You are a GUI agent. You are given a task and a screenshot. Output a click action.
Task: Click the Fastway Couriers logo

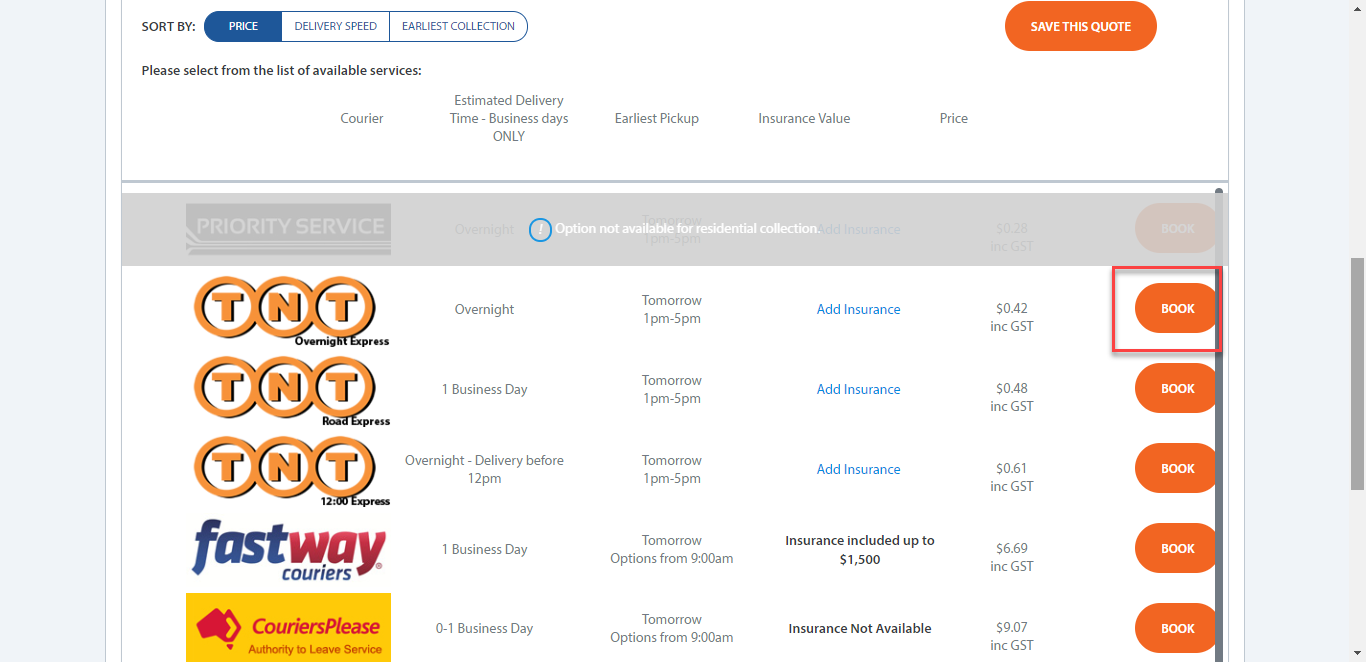(x=287, y=548)
